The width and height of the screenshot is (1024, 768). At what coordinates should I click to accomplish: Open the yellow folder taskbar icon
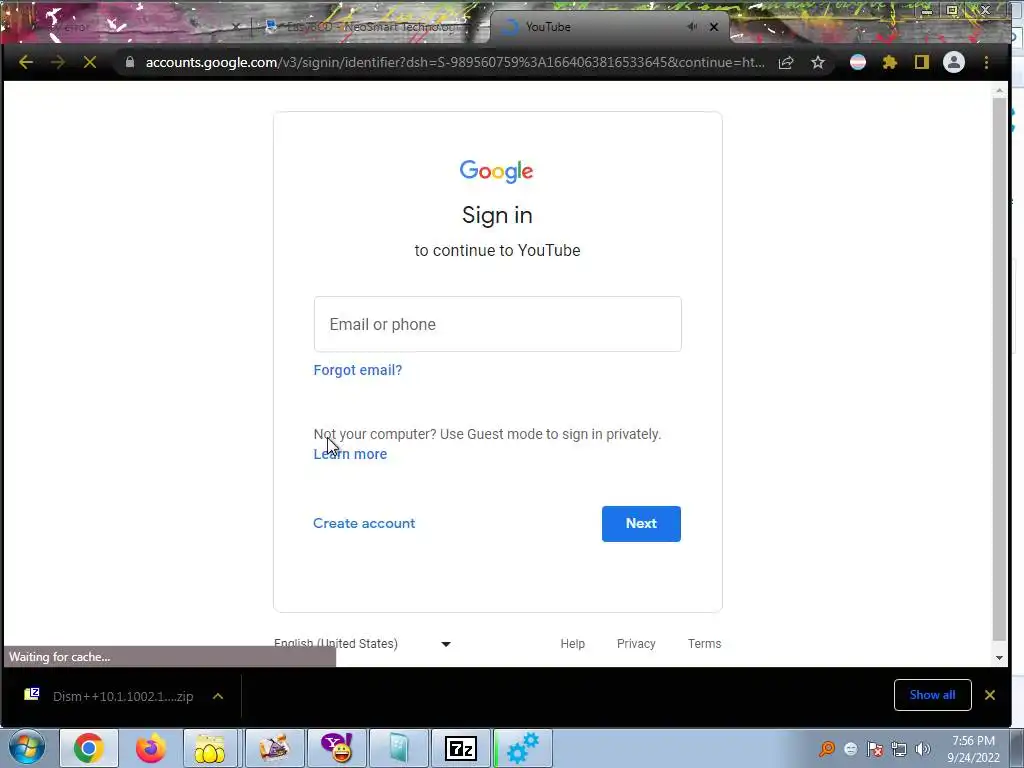(209, 748)
